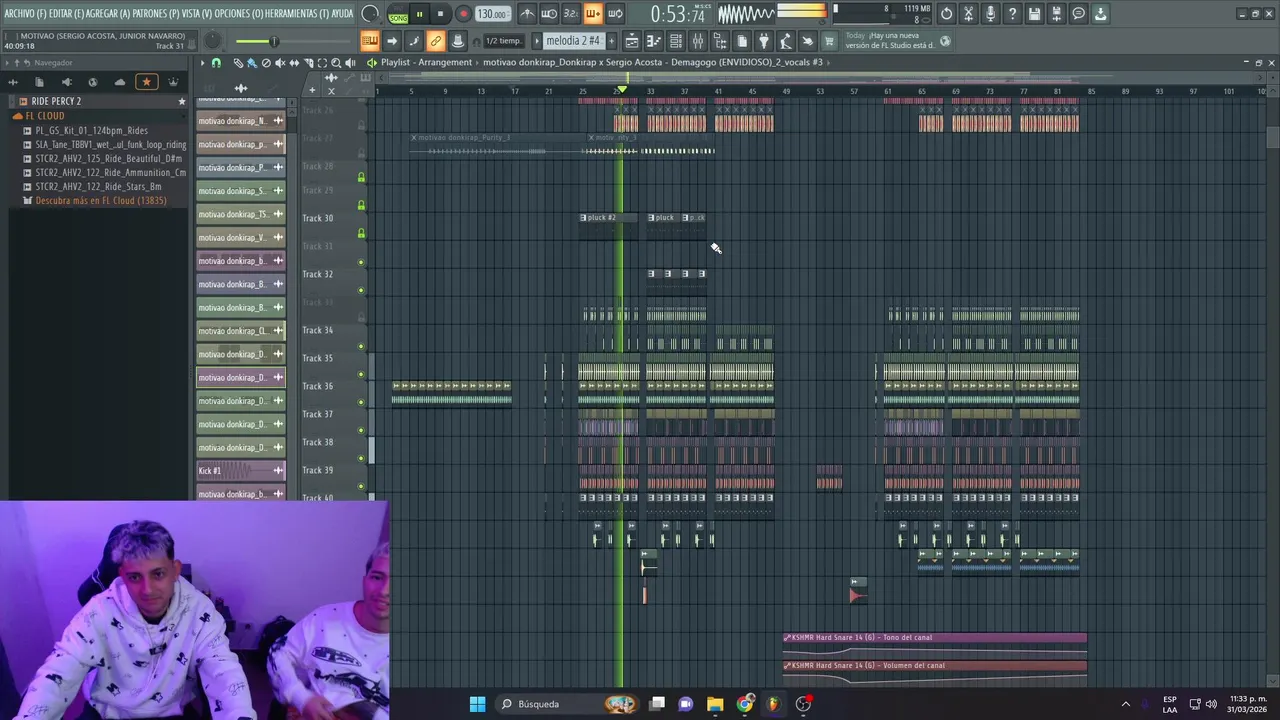
Task: Select the paint brush tool in playlist toolbar
Action: 252,63
